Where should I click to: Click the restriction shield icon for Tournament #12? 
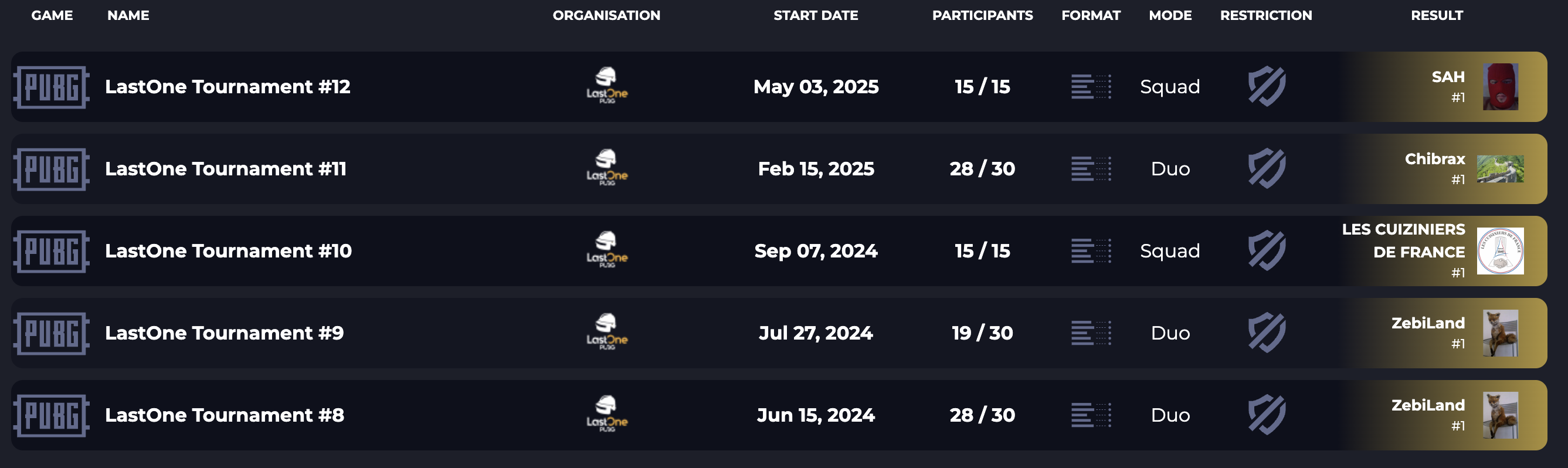point(1267,86)
